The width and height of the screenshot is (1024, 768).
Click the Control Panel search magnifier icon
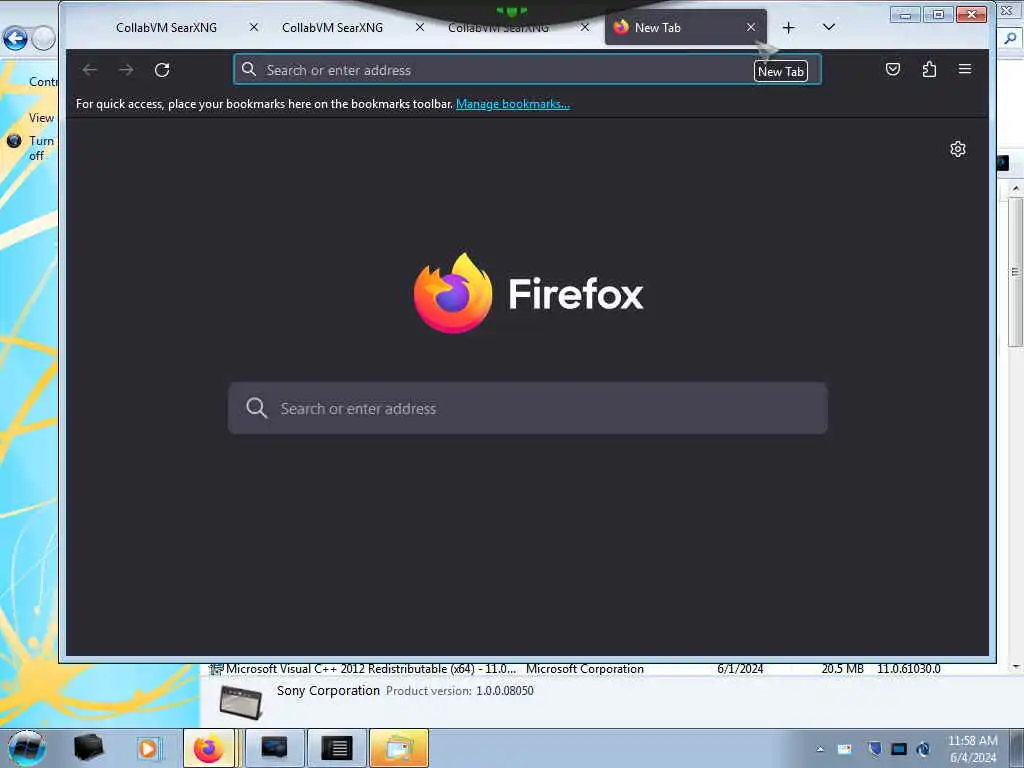pos(1010,39)
